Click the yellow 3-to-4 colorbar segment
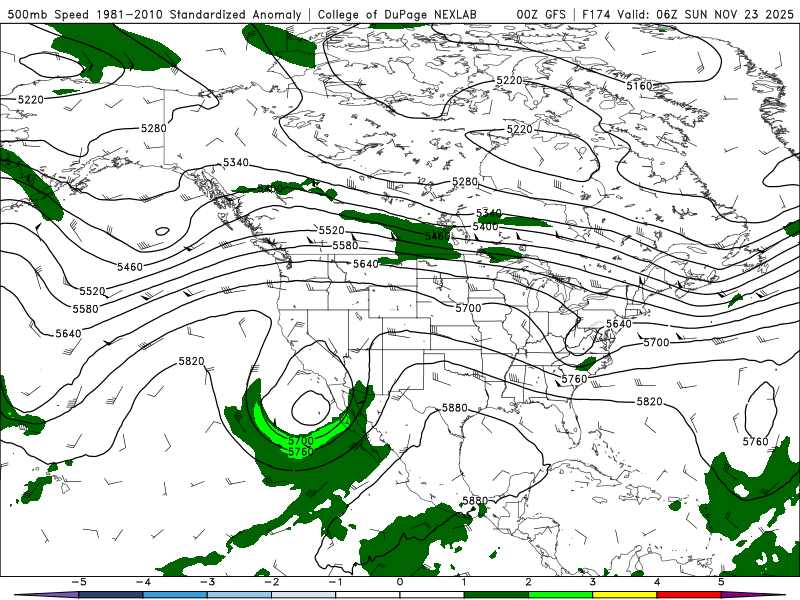 (624, 595)
